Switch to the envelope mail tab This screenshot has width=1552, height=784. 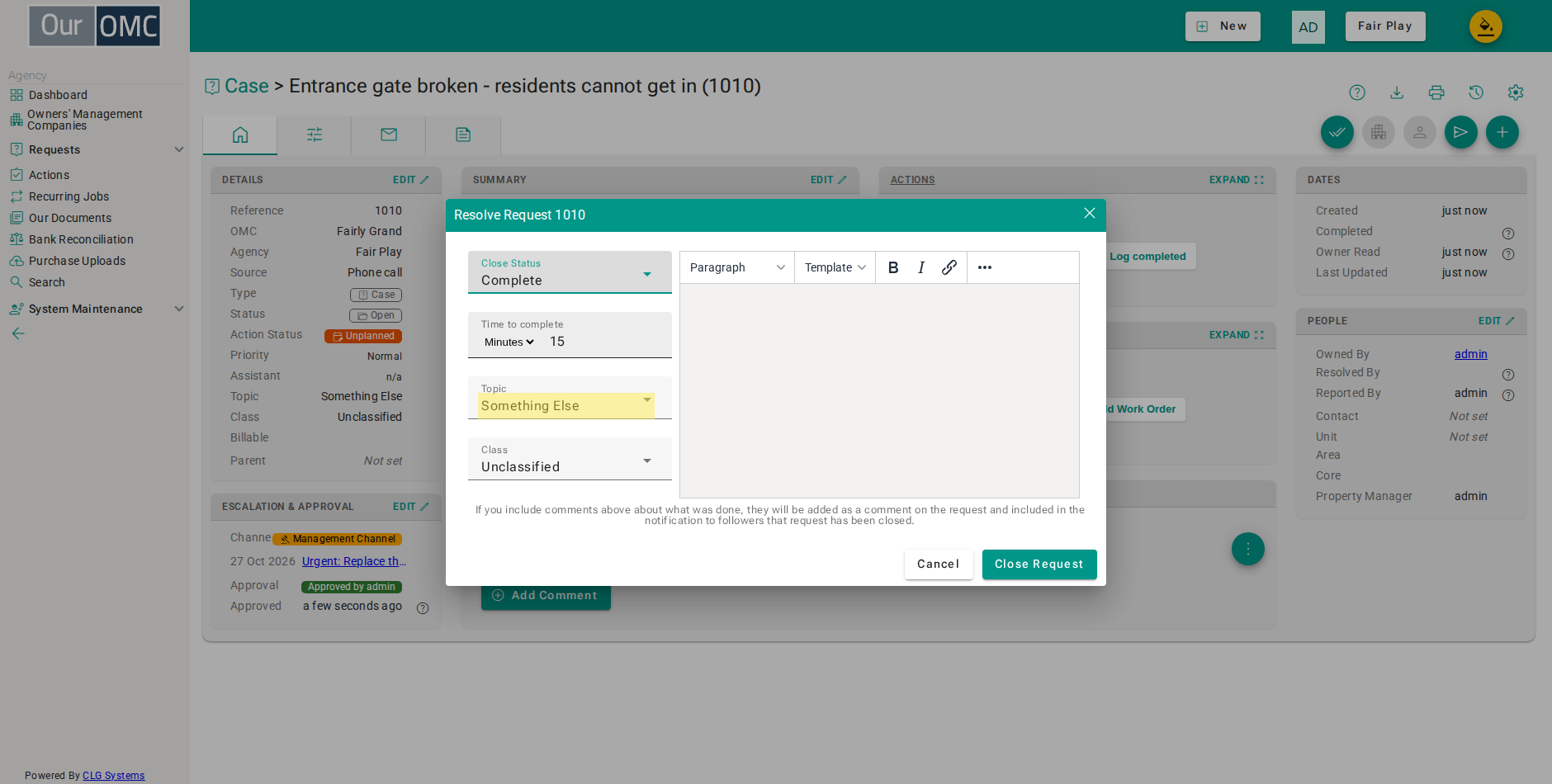[389, 135]
